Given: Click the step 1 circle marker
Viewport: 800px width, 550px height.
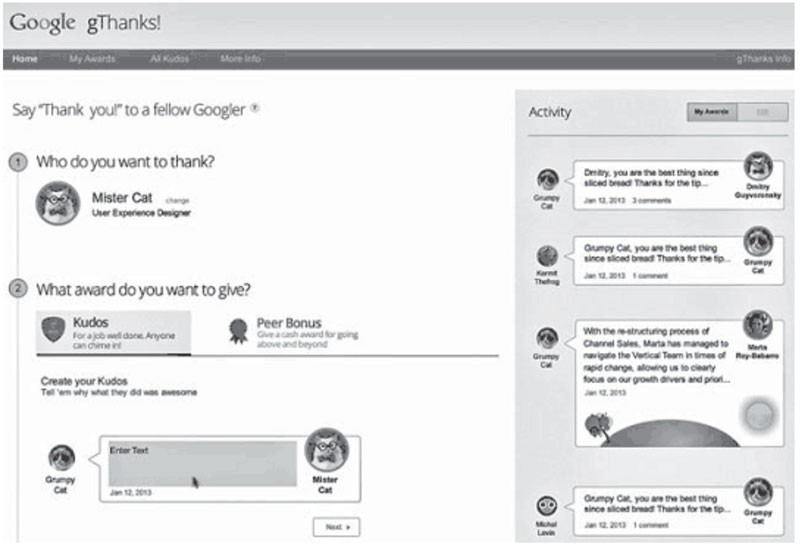Looking at the screenshot, I should 19,161.
